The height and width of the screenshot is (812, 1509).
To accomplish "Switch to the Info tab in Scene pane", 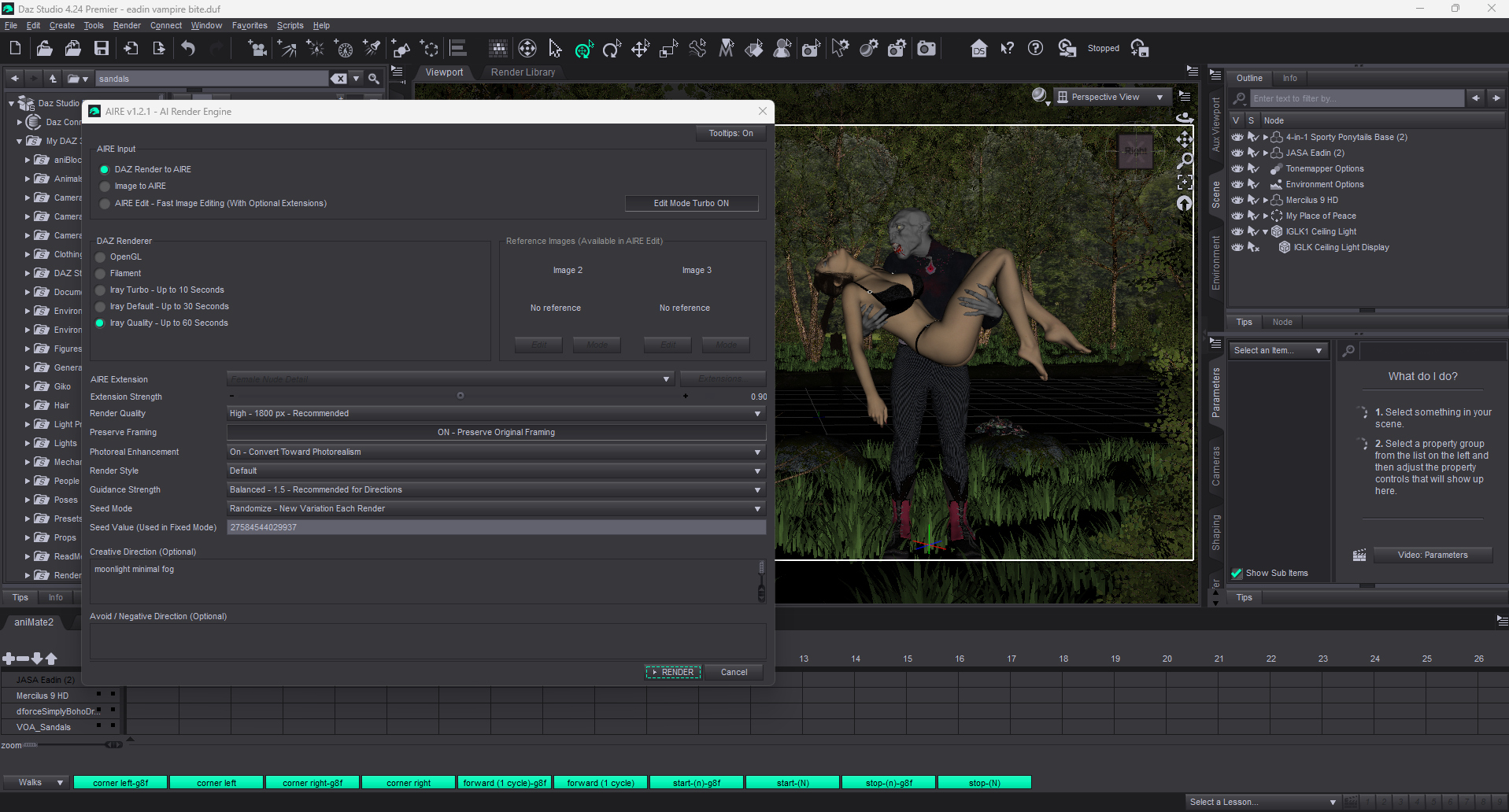I will (1289, 78).
